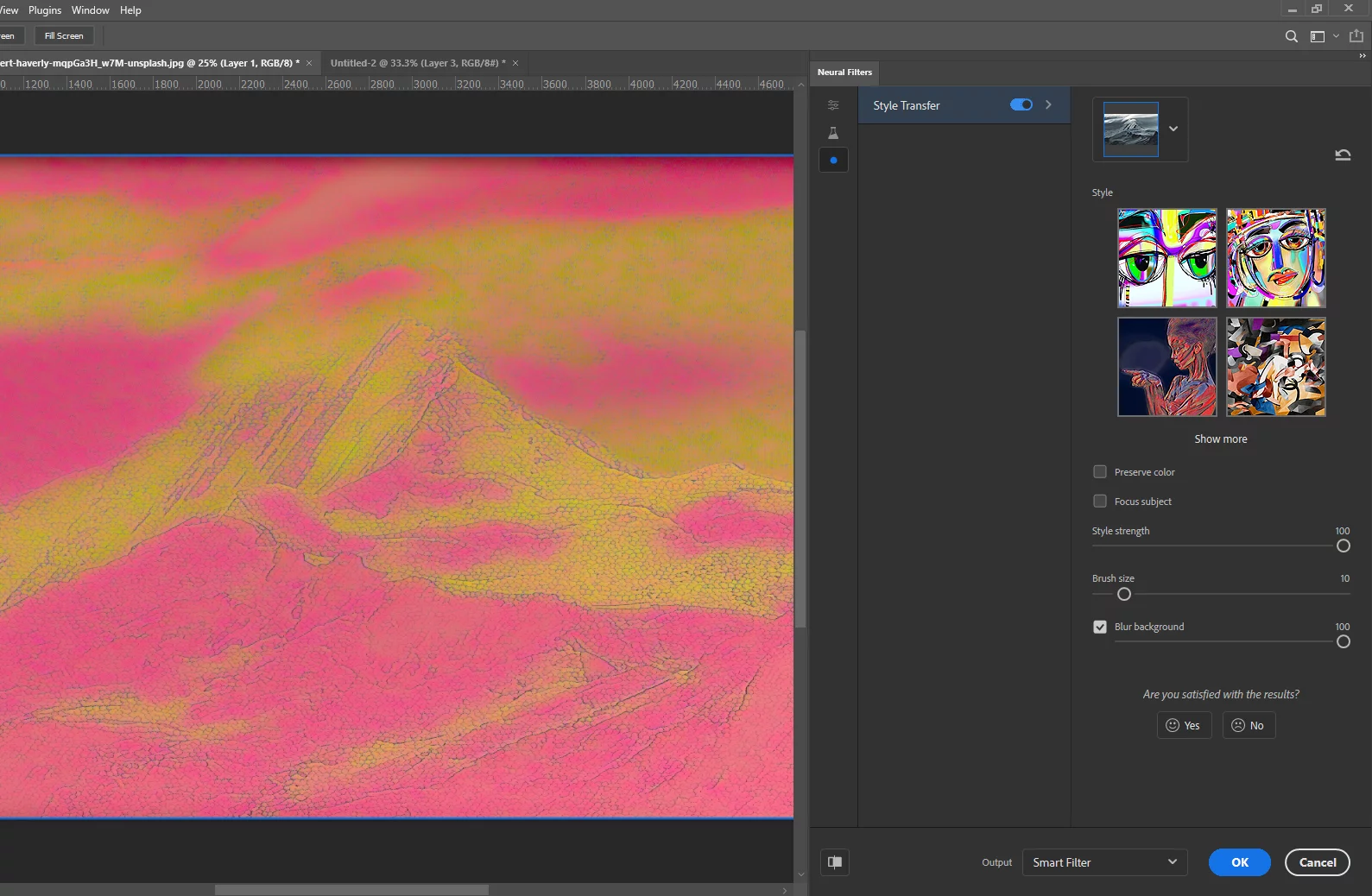
Task: Click the share document icon
Action: pos(1356,36)
